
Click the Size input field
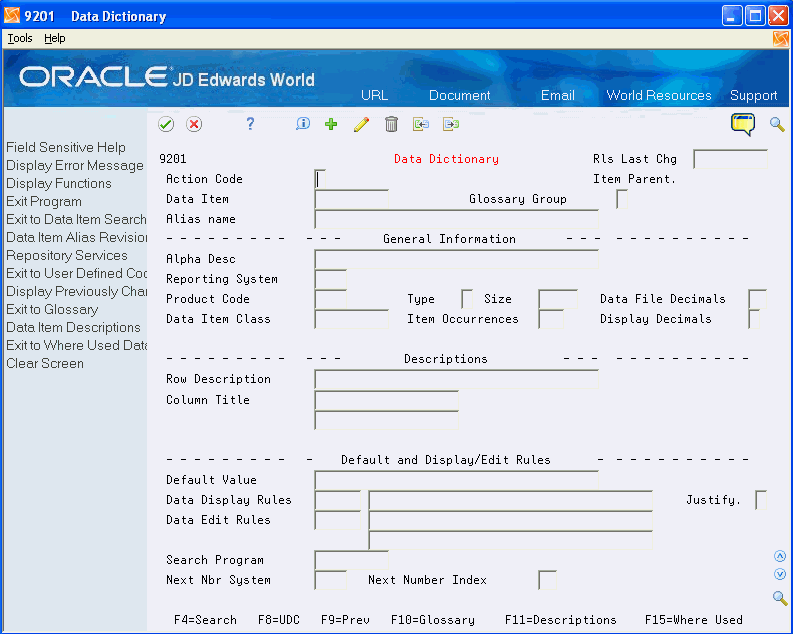pos(558,299)
